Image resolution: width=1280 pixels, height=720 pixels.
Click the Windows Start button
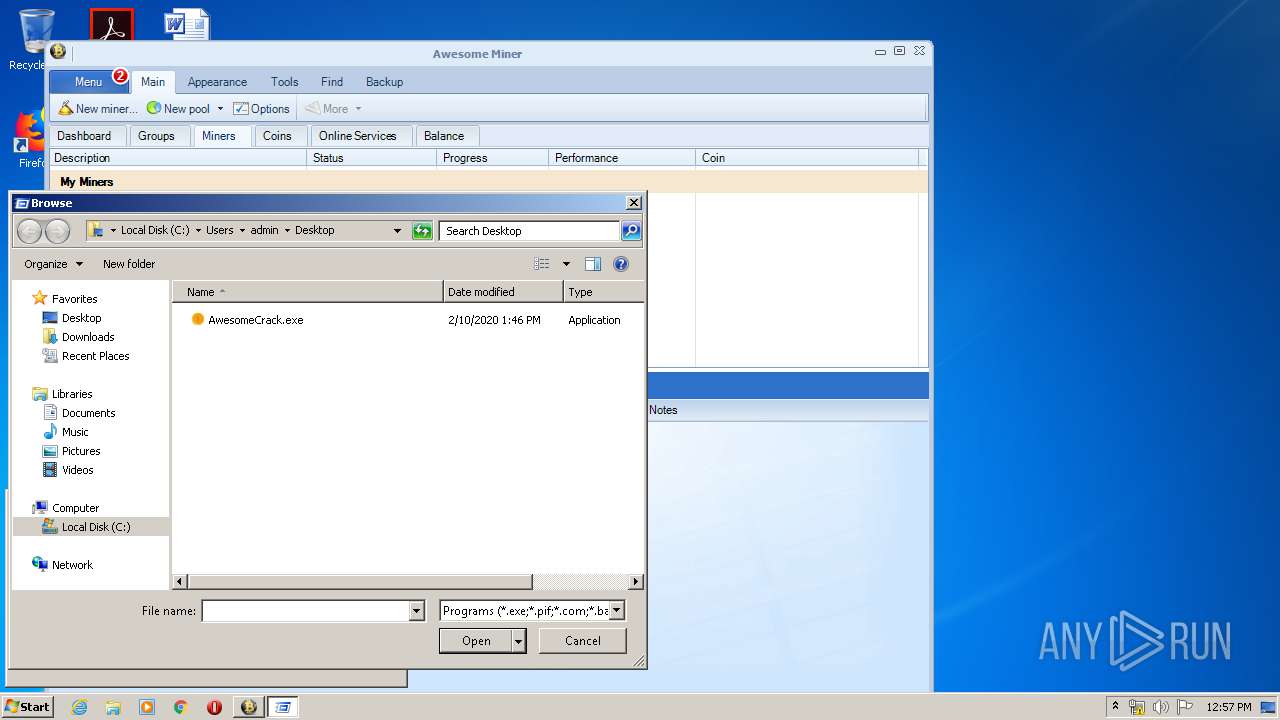pos(27,706)
